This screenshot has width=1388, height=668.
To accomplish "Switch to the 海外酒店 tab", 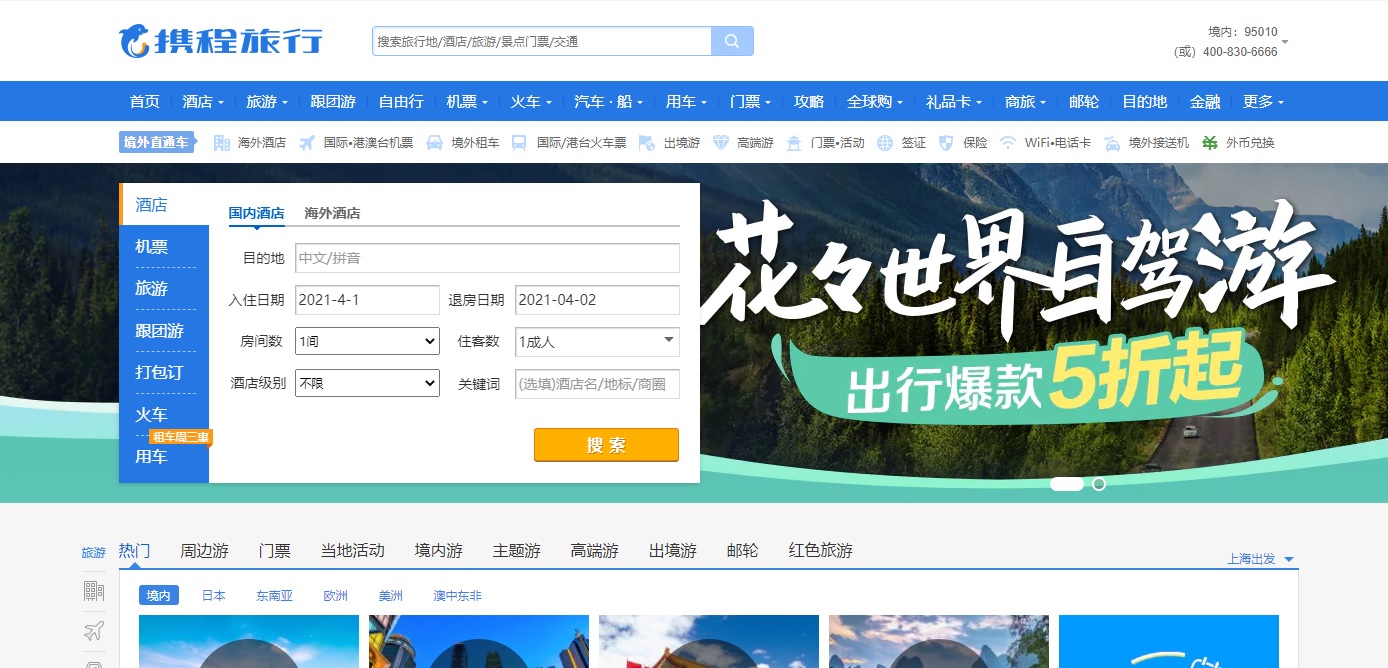I will click(x=332, y=213).
